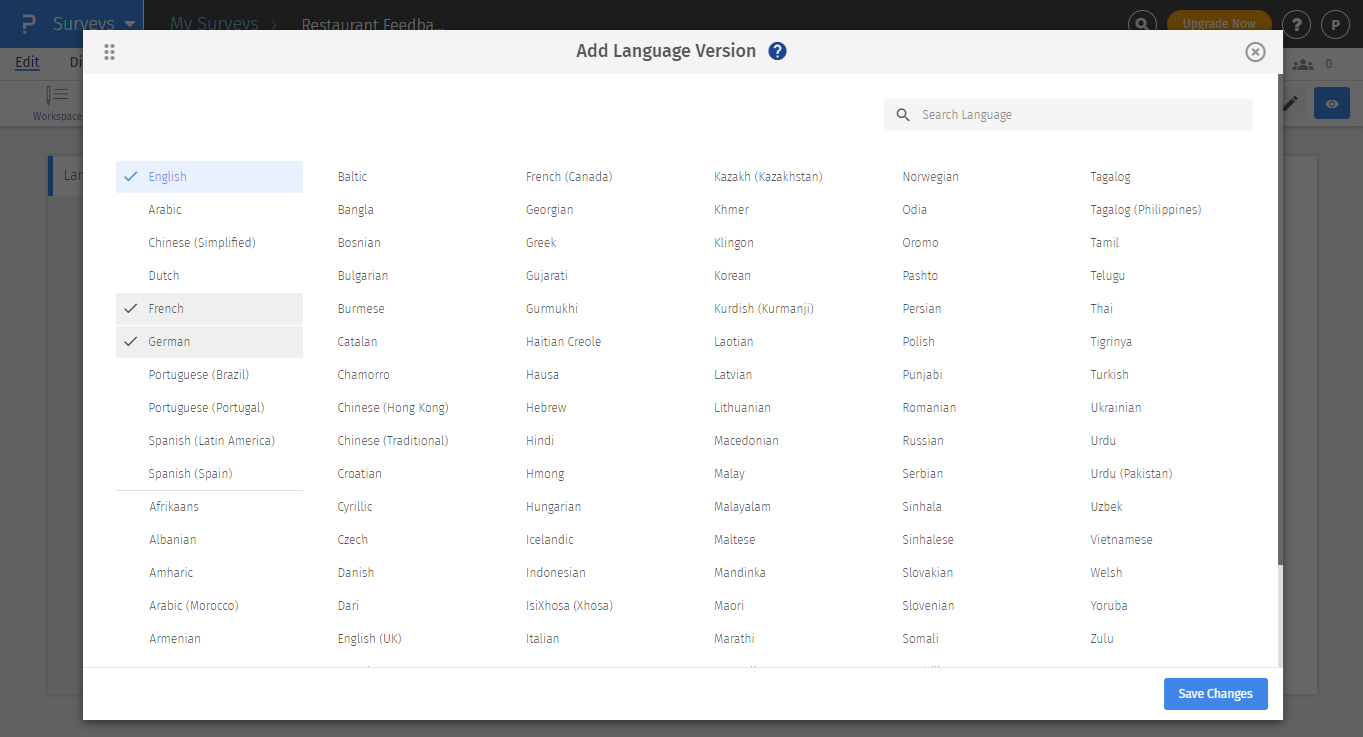
Task: Click the Workspace toolbar icon
Action: [x=57, y=103]
